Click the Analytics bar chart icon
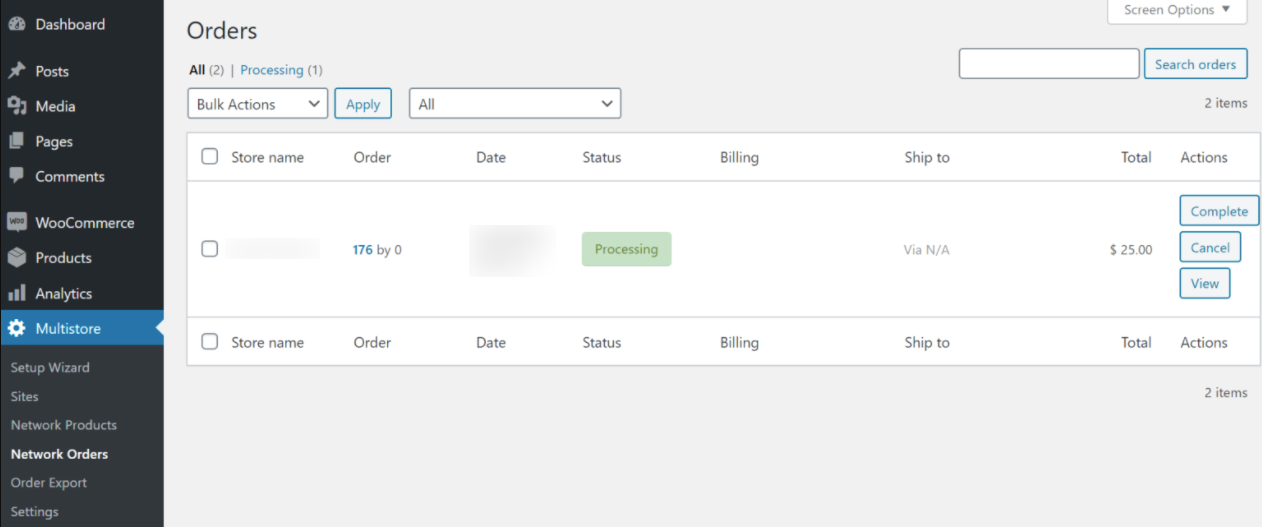This screenshot has height=527, width=1262. coord(16,293)
